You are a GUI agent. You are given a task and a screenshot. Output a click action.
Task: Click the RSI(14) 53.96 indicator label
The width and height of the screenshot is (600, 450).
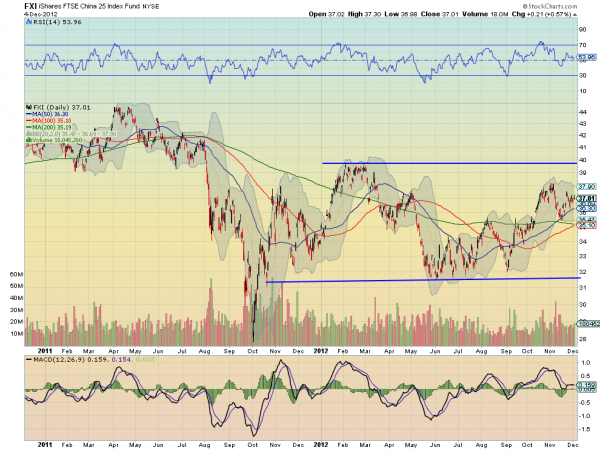click(57, 22)
